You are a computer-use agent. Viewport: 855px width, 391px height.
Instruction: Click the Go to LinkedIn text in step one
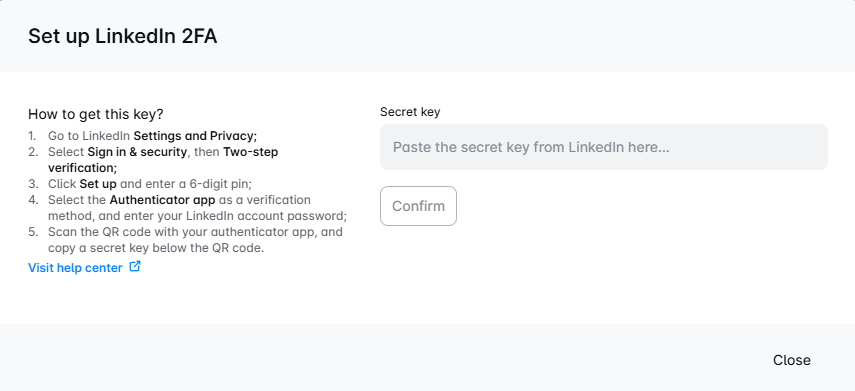(89, 136)
